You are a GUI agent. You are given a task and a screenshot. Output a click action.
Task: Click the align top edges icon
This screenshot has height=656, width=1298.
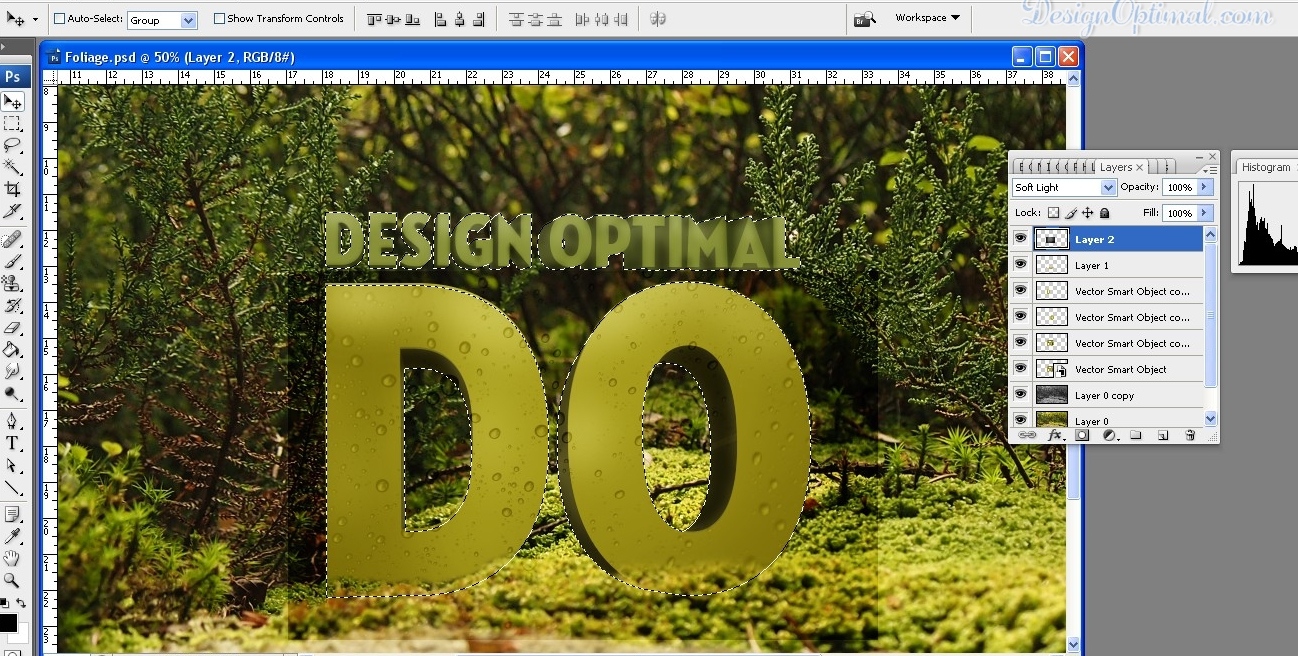(x=375, y=18)
